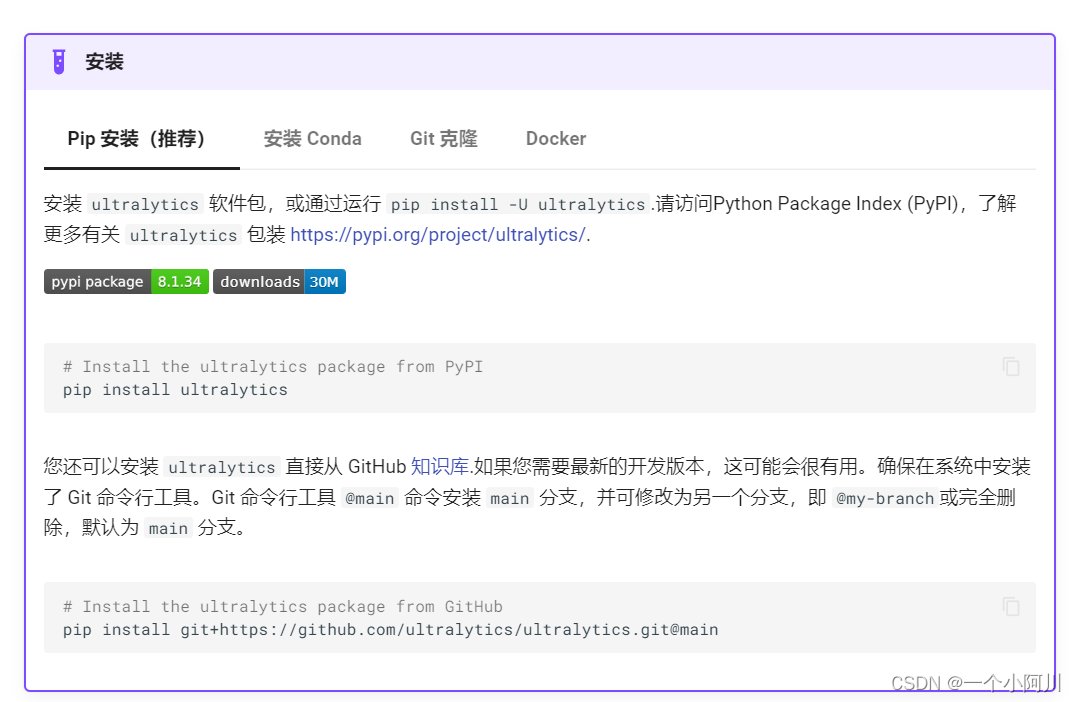Click the '# Install the ultralytics package from PyPI' comment

coord(272,366)
